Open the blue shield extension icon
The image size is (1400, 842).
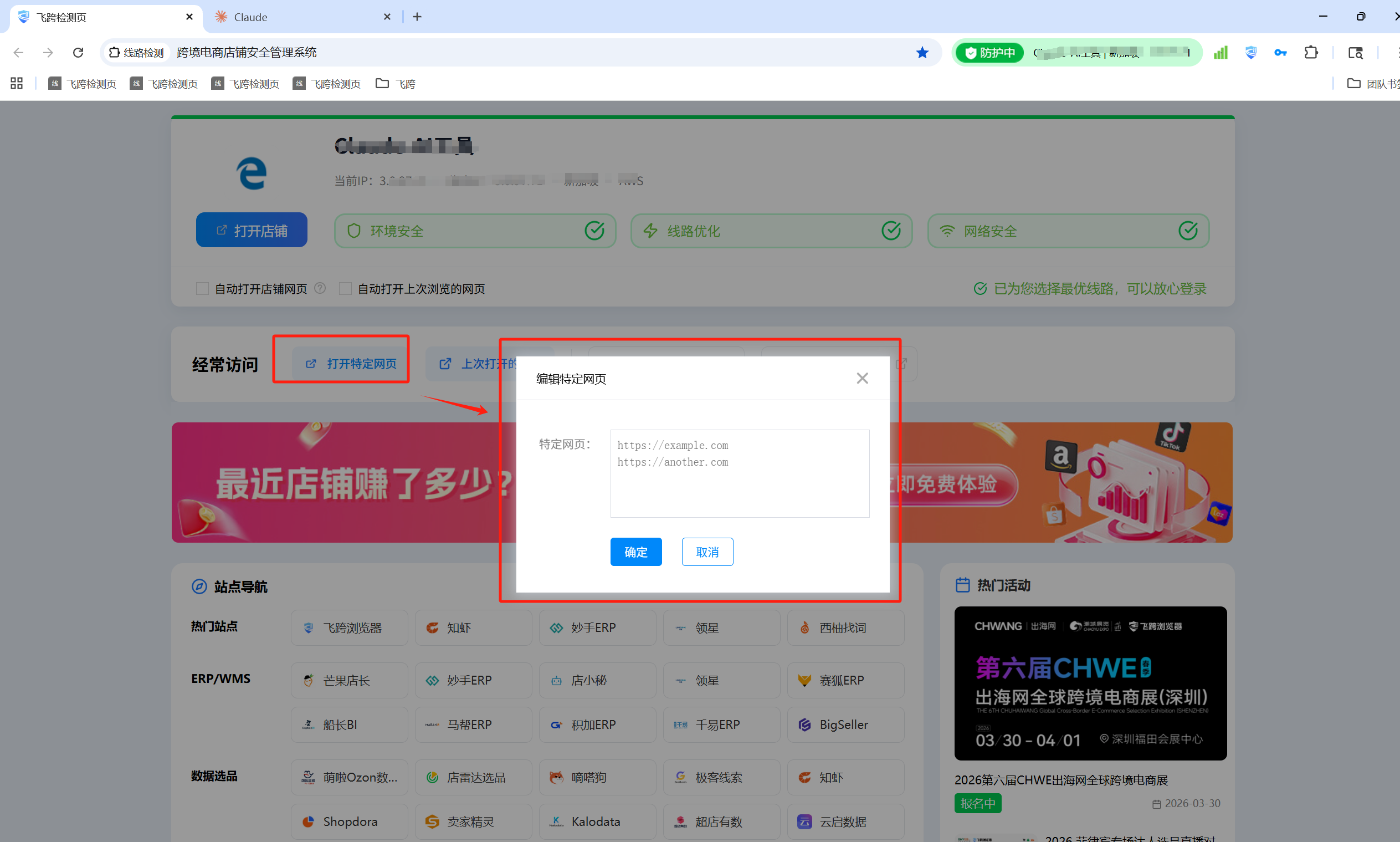pyautogui.click(x=1251, y=53)
